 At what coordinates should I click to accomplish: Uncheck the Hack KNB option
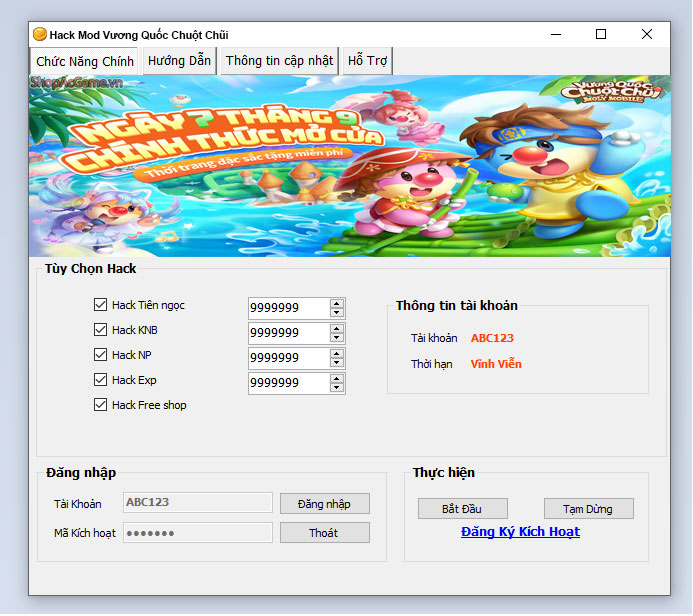[100, 330]
